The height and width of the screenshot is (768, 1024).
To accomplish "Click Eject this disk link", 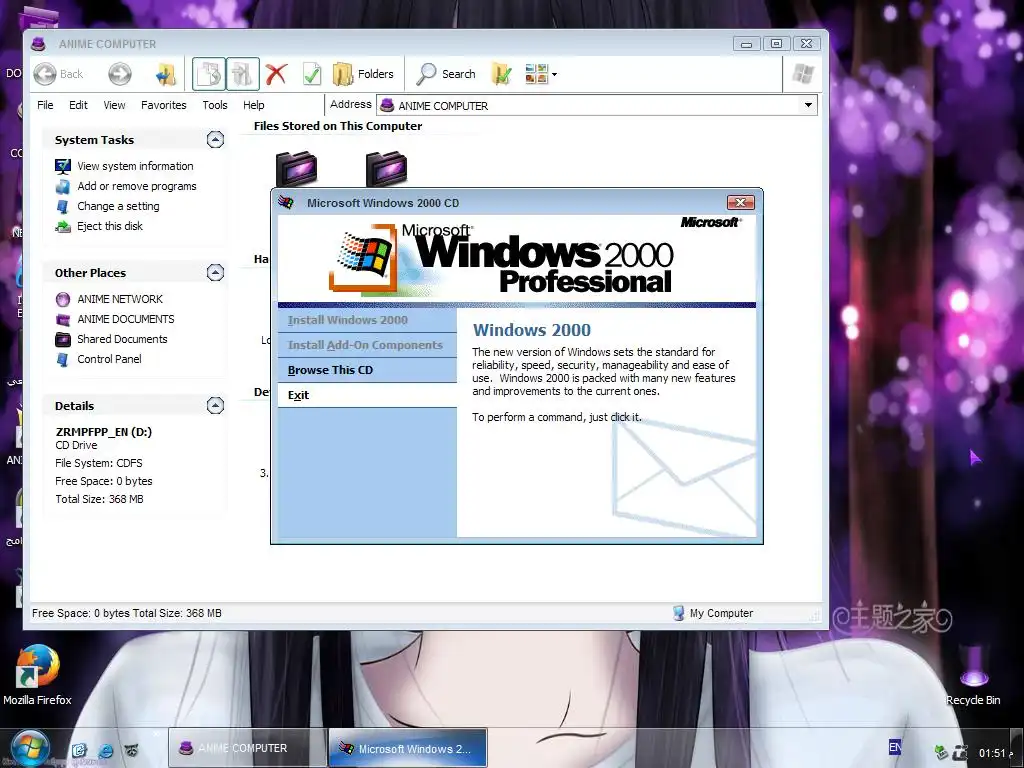I will pos(110,226).
